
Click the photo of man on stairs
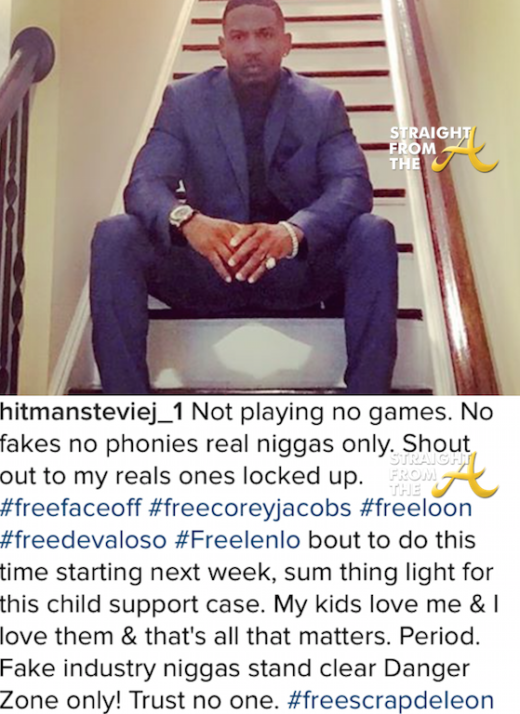260,197
